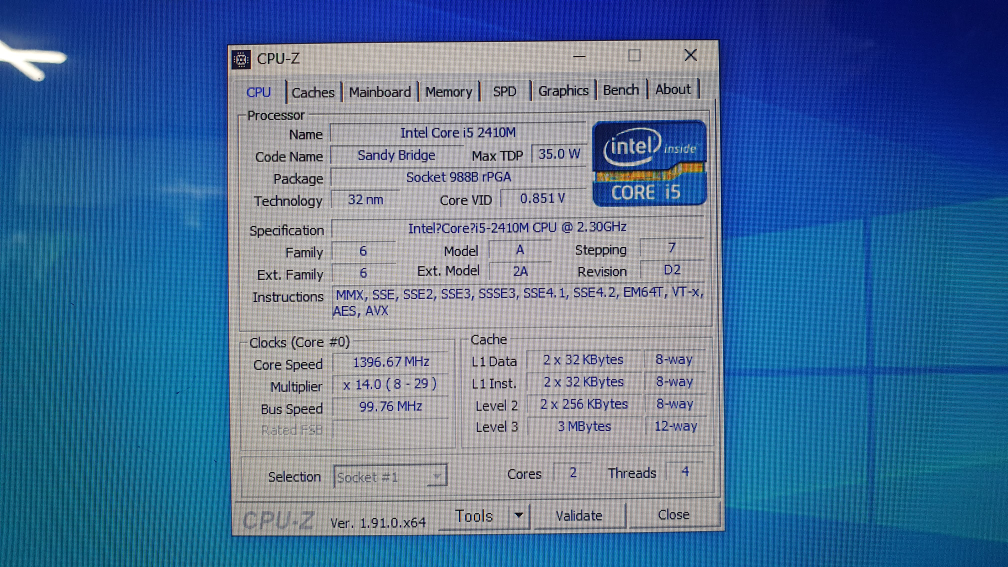Image resolution: width=1008 pixels, height=567 pixels.
Task: Open the Socket #1 selection dropdown
Action: point(390,476)
